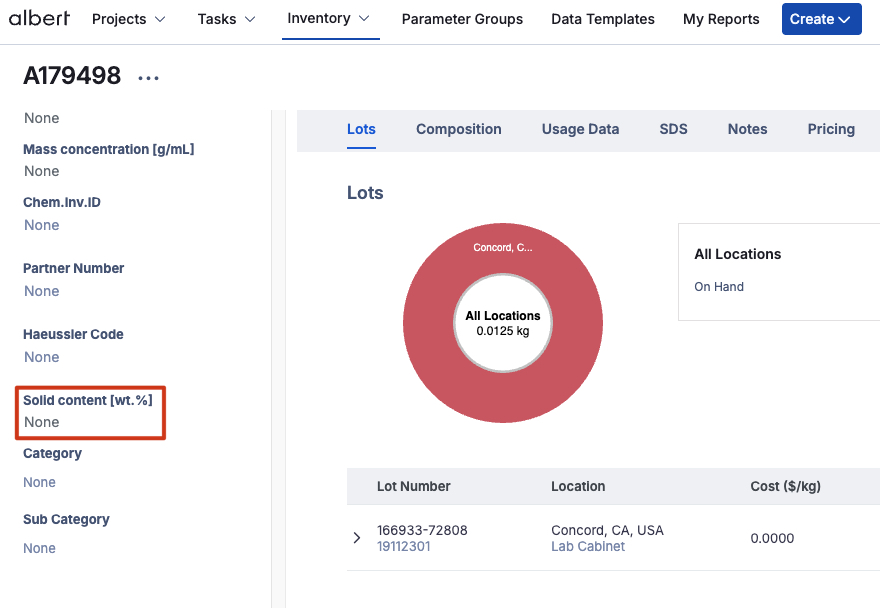The width and height of the screenshot is (880, 608).
Task: Open the three-dot menu beside A179498
Action: [x=148, y=78]
